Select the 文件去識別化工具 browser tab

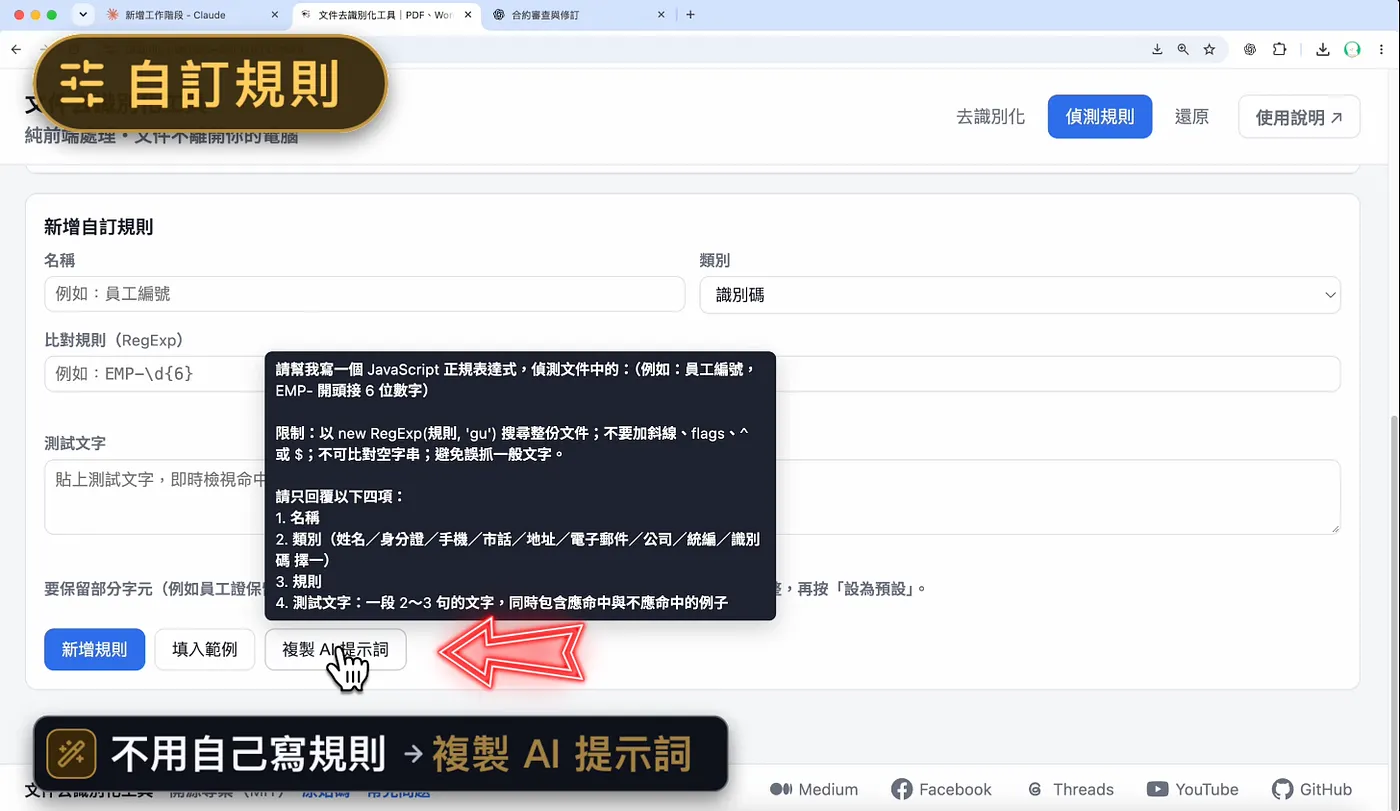tap(385, 15)
